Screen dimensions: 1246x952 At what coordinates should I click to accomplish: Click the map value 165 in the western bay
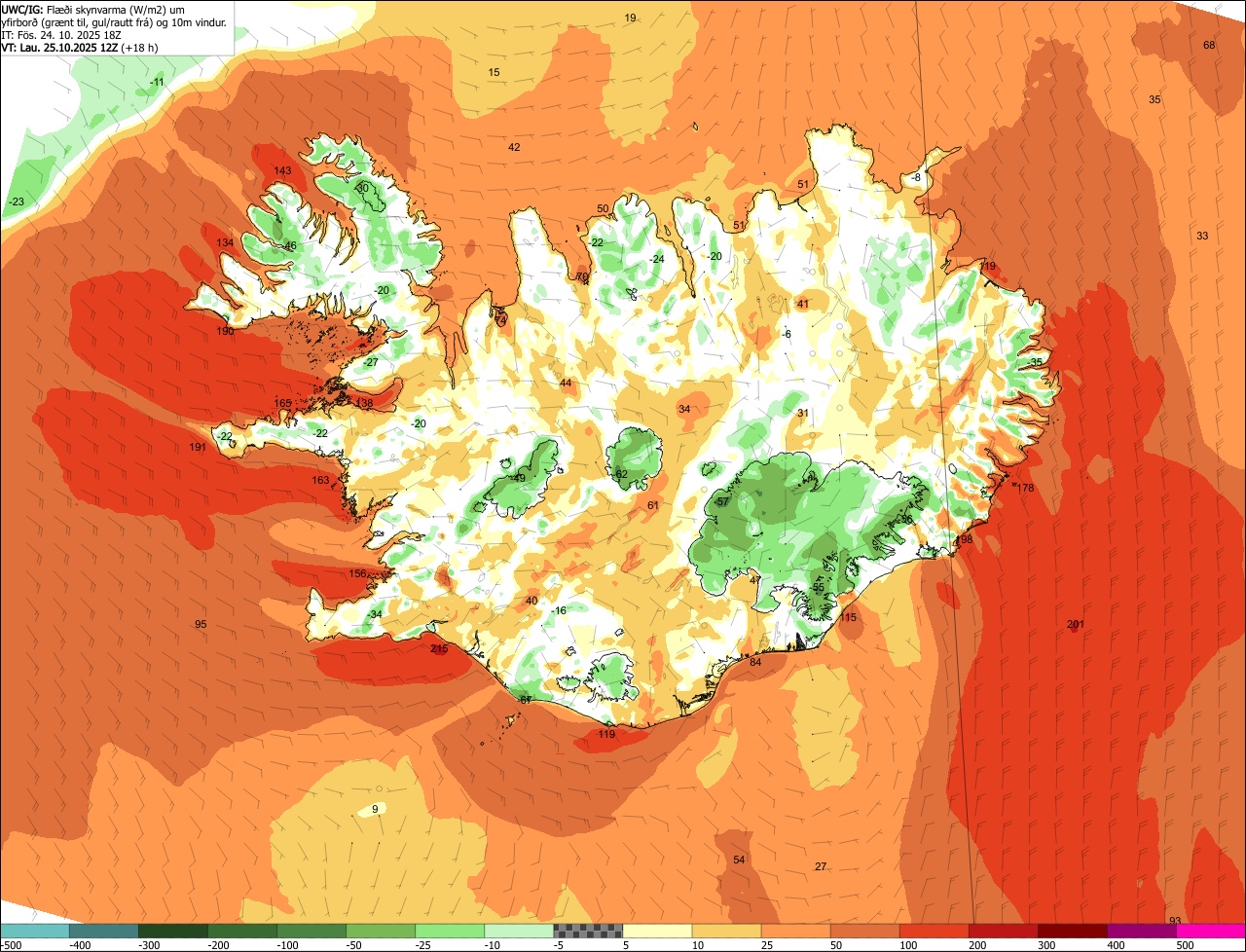click(283, 403)
